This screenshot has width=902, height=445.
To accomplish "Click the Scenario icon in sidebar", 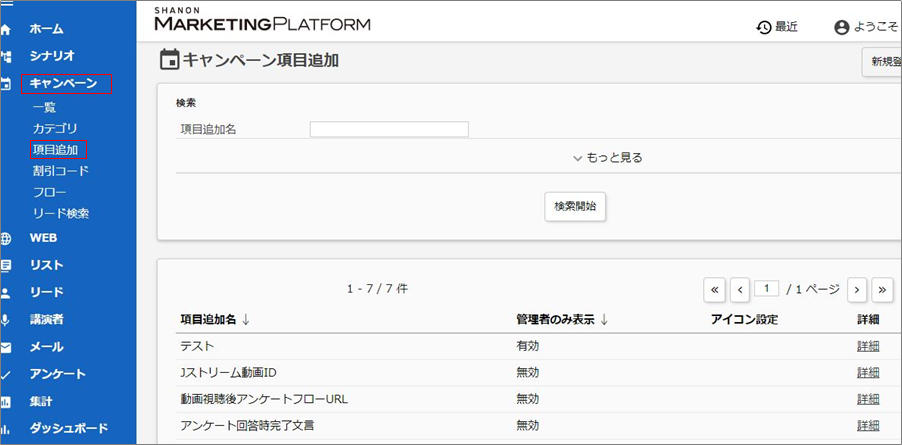I will tap(6, 57).
